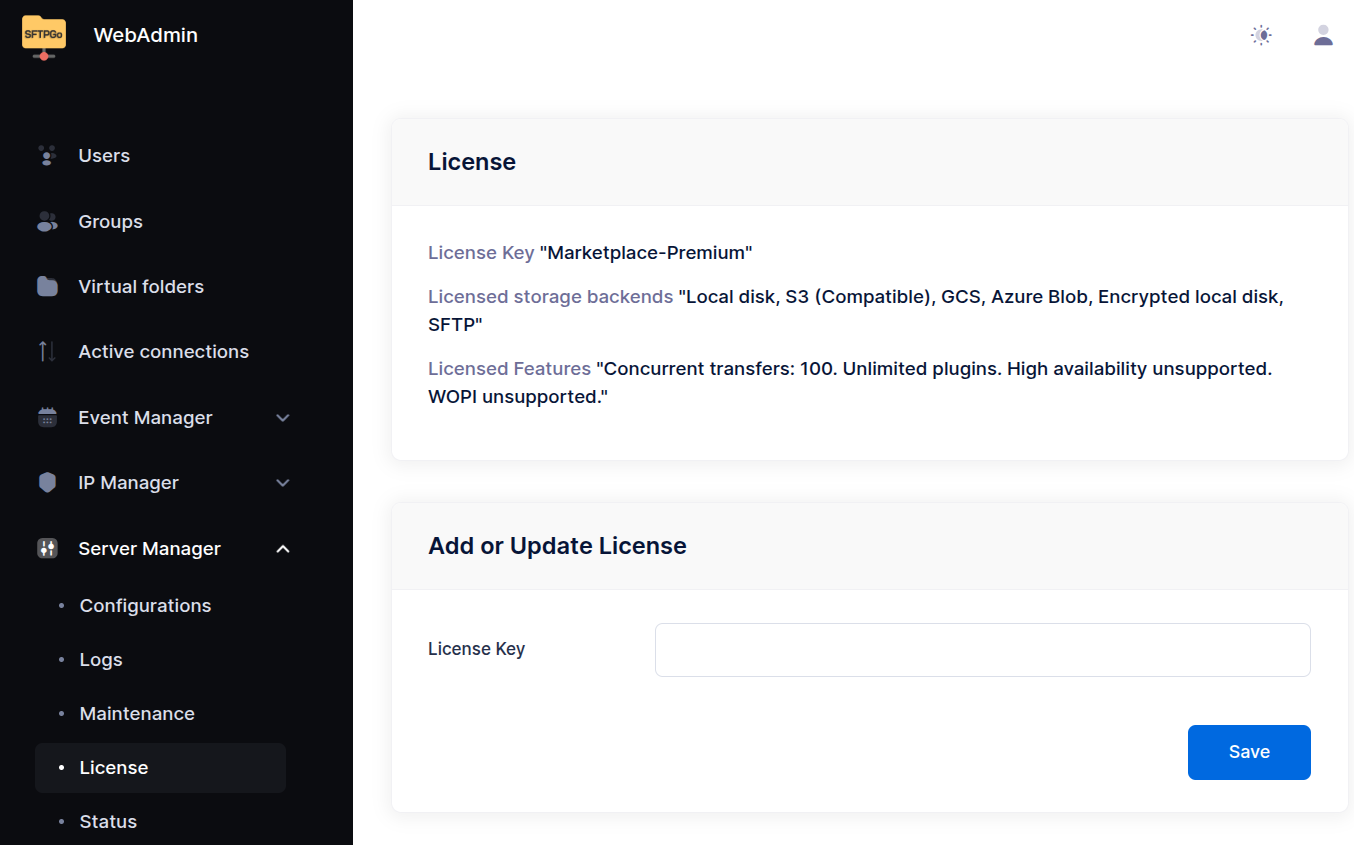Expand the Event Manager chevron
The width and height of the screenshot is (1354, 845).
[283, 418]
